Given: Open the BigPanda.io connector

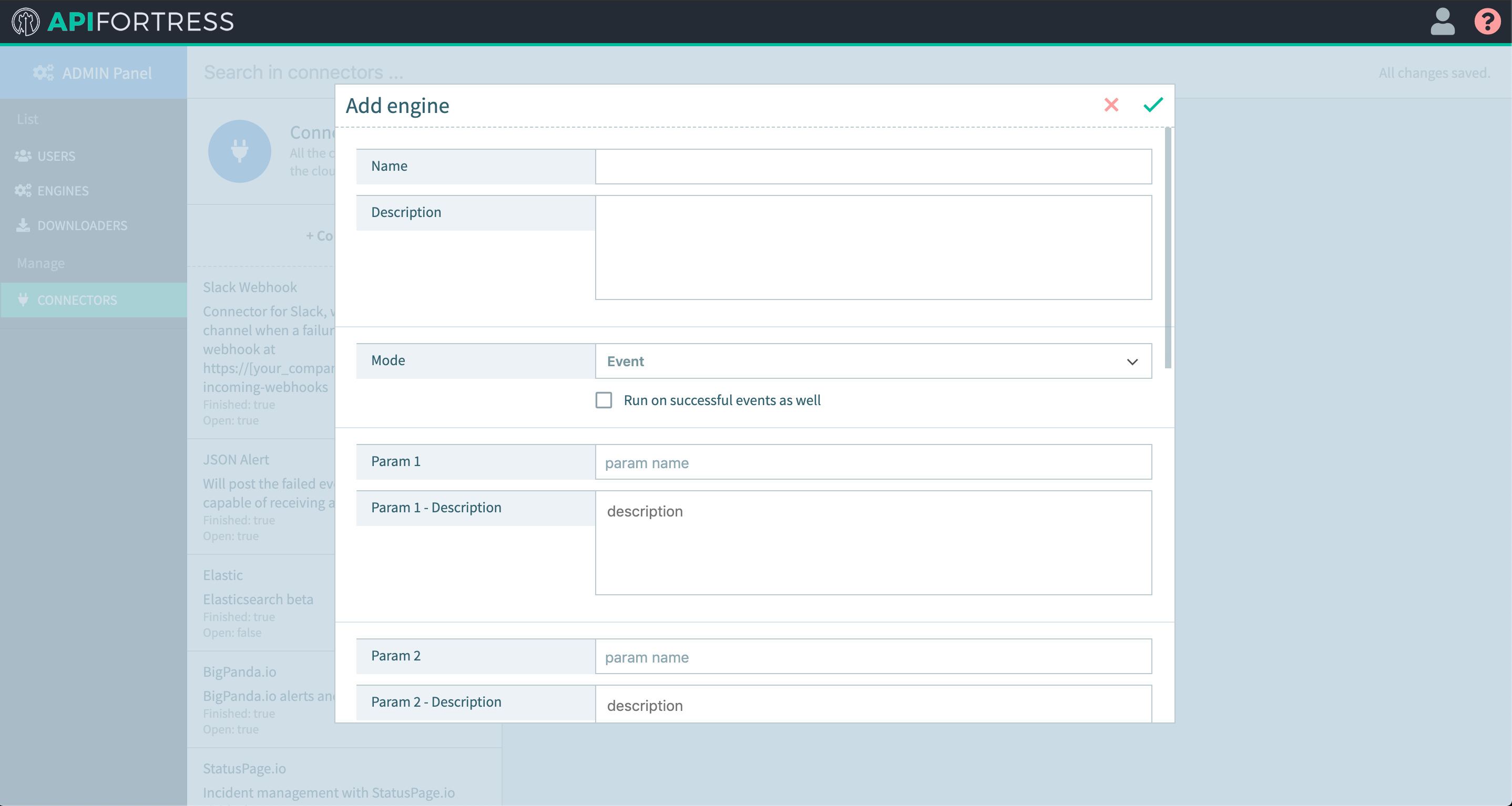Looking at the screenshot, I should click(239, 671).
